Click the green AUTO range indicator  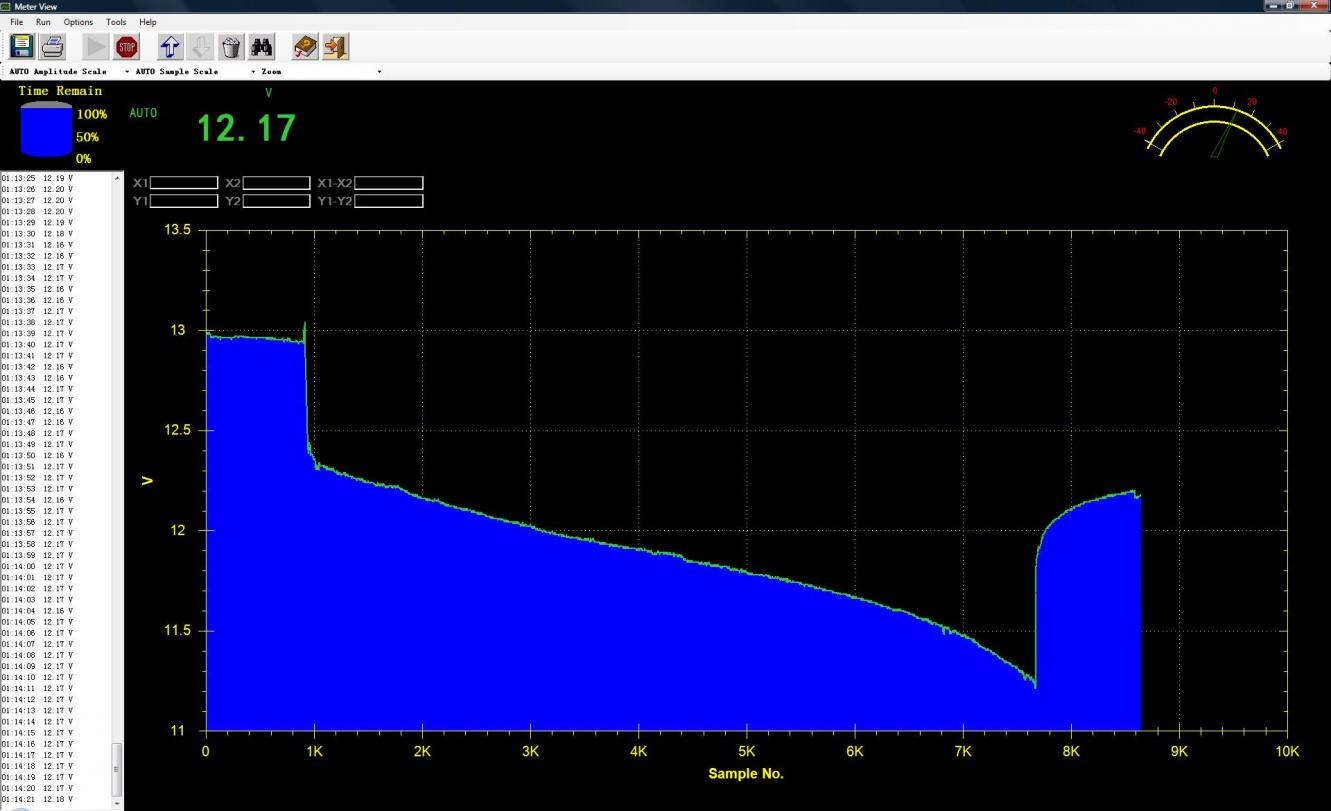(x=143, y=113)
